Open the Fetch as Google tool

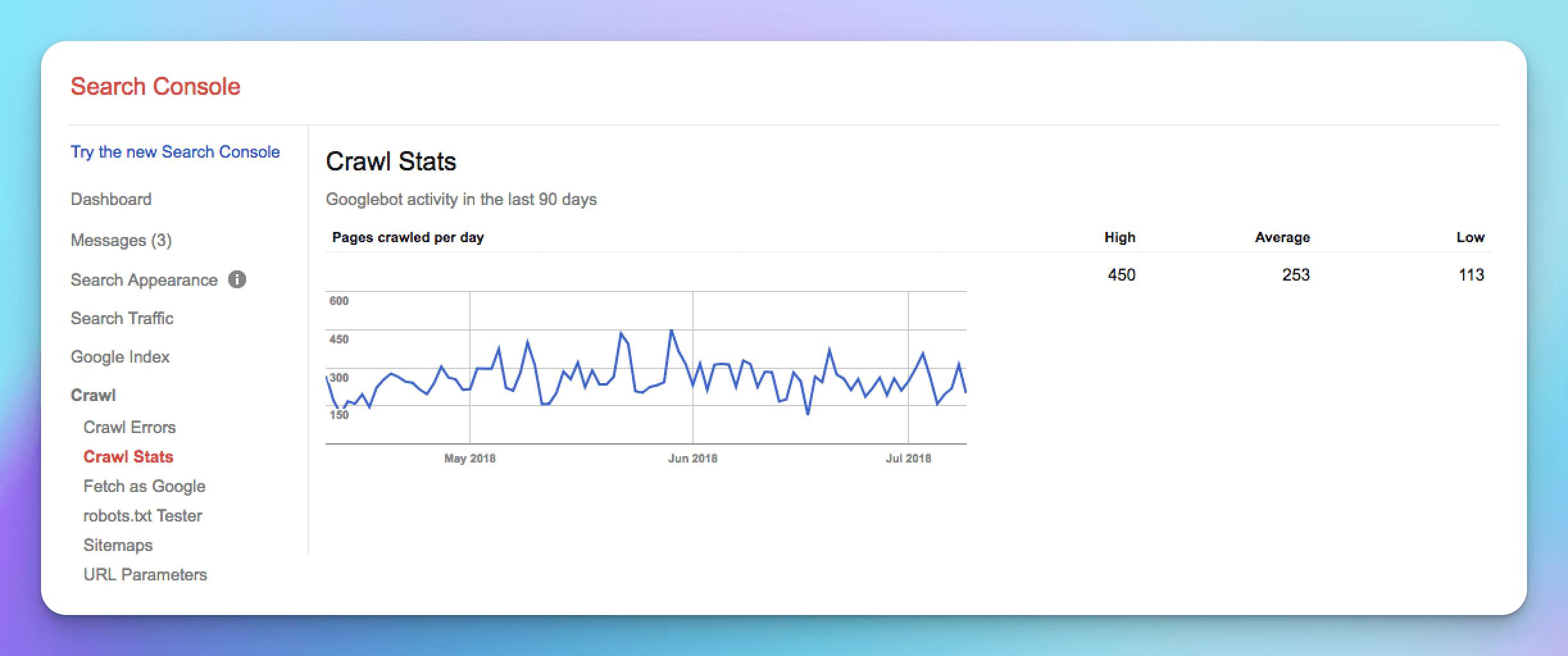(x=144, y=486)
